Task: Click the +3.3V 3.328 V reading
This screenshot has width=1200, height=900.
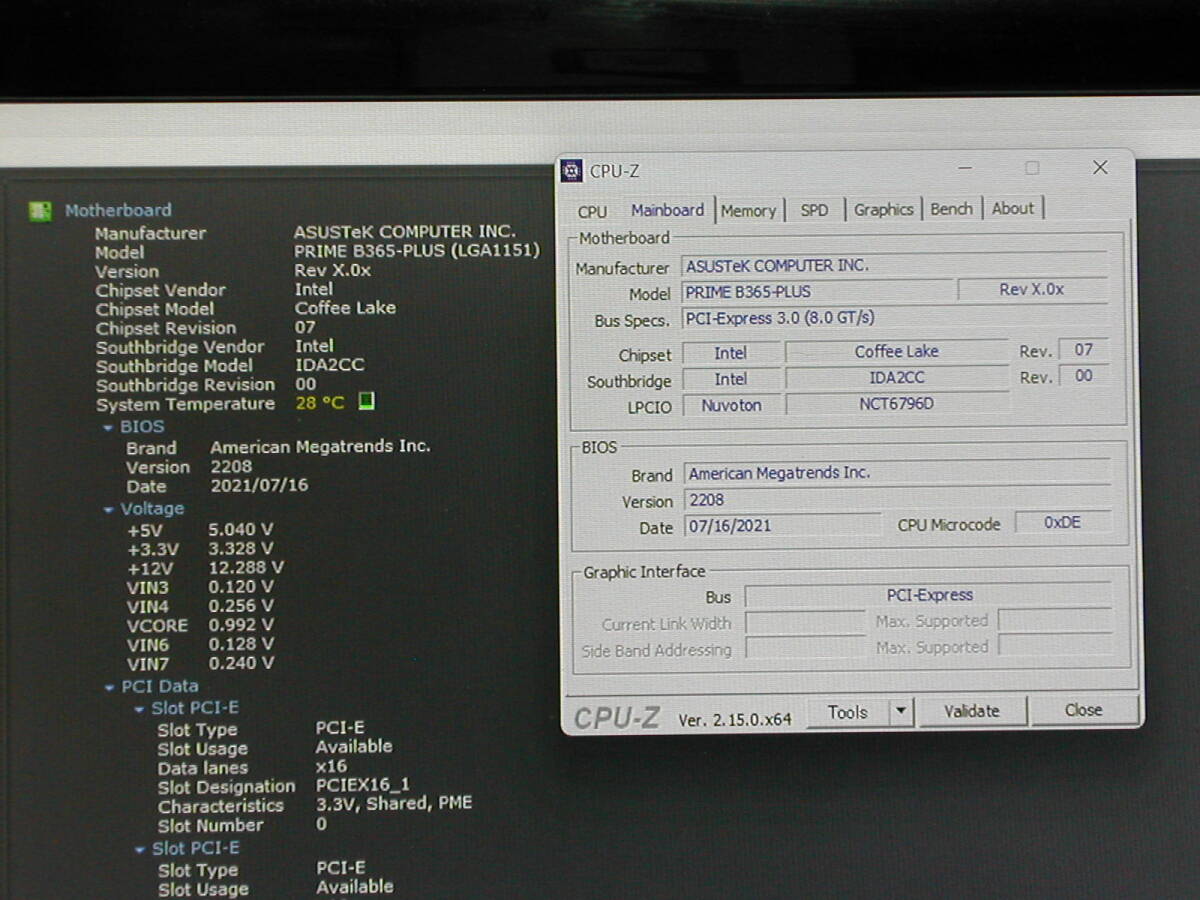Action: pos(240,549)
